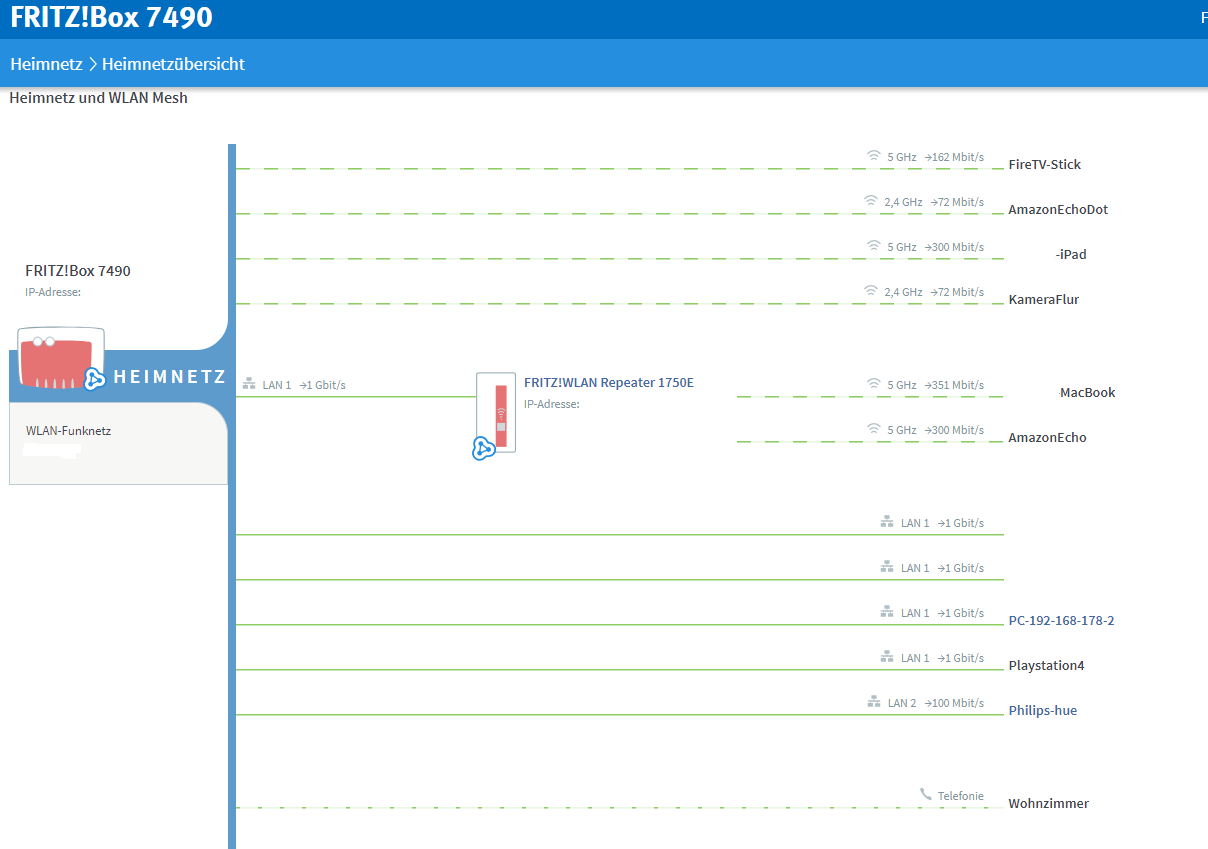Click Heimnetzübersicht in the breadcrumb
Image resolution: width=1208 pixels, height=849 pixels.
coord(173,64)
